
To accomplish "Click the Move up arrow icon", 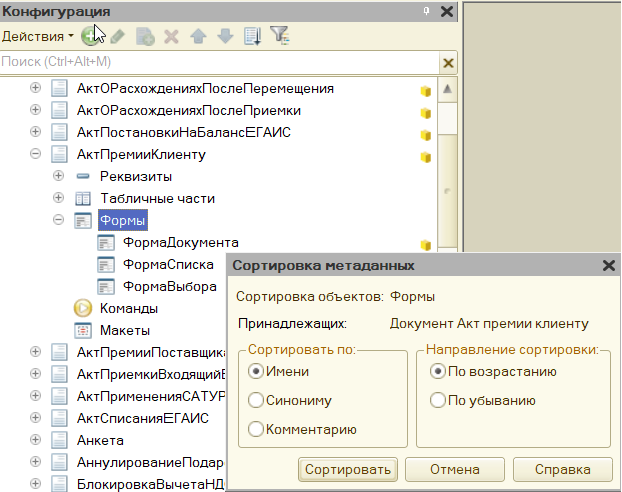I will (198, 37).
